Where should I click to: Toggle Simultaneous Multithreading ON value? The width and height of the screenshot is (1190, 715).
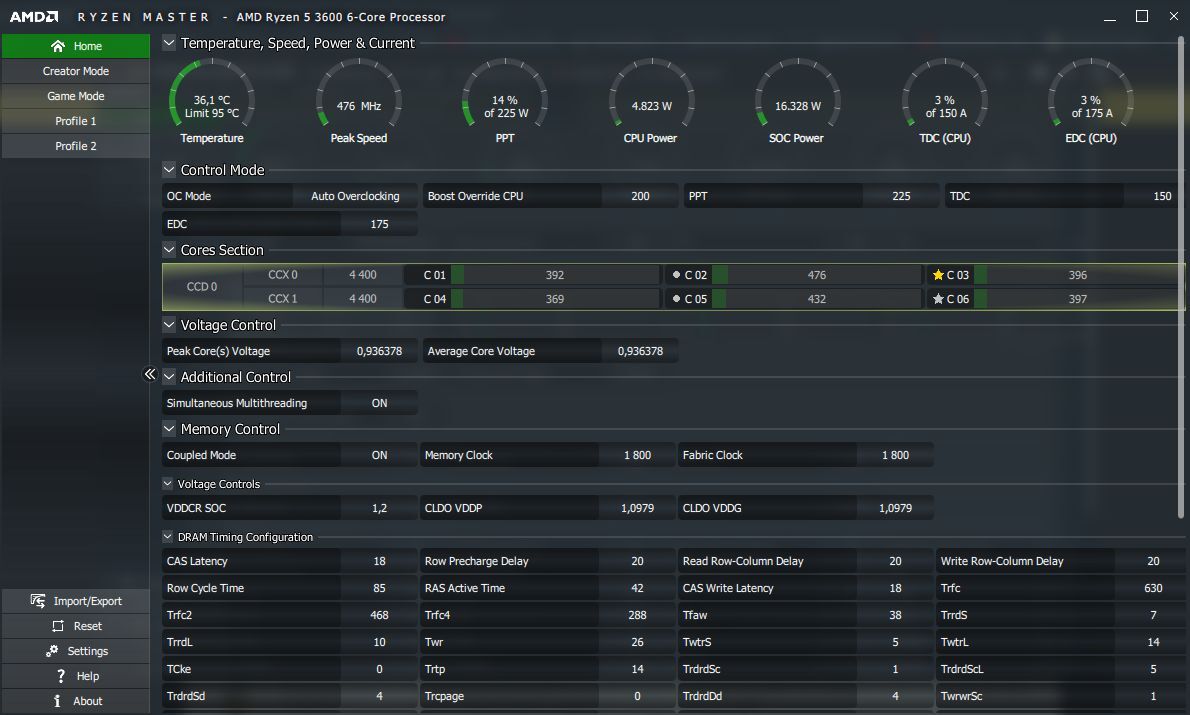[379, 403]
